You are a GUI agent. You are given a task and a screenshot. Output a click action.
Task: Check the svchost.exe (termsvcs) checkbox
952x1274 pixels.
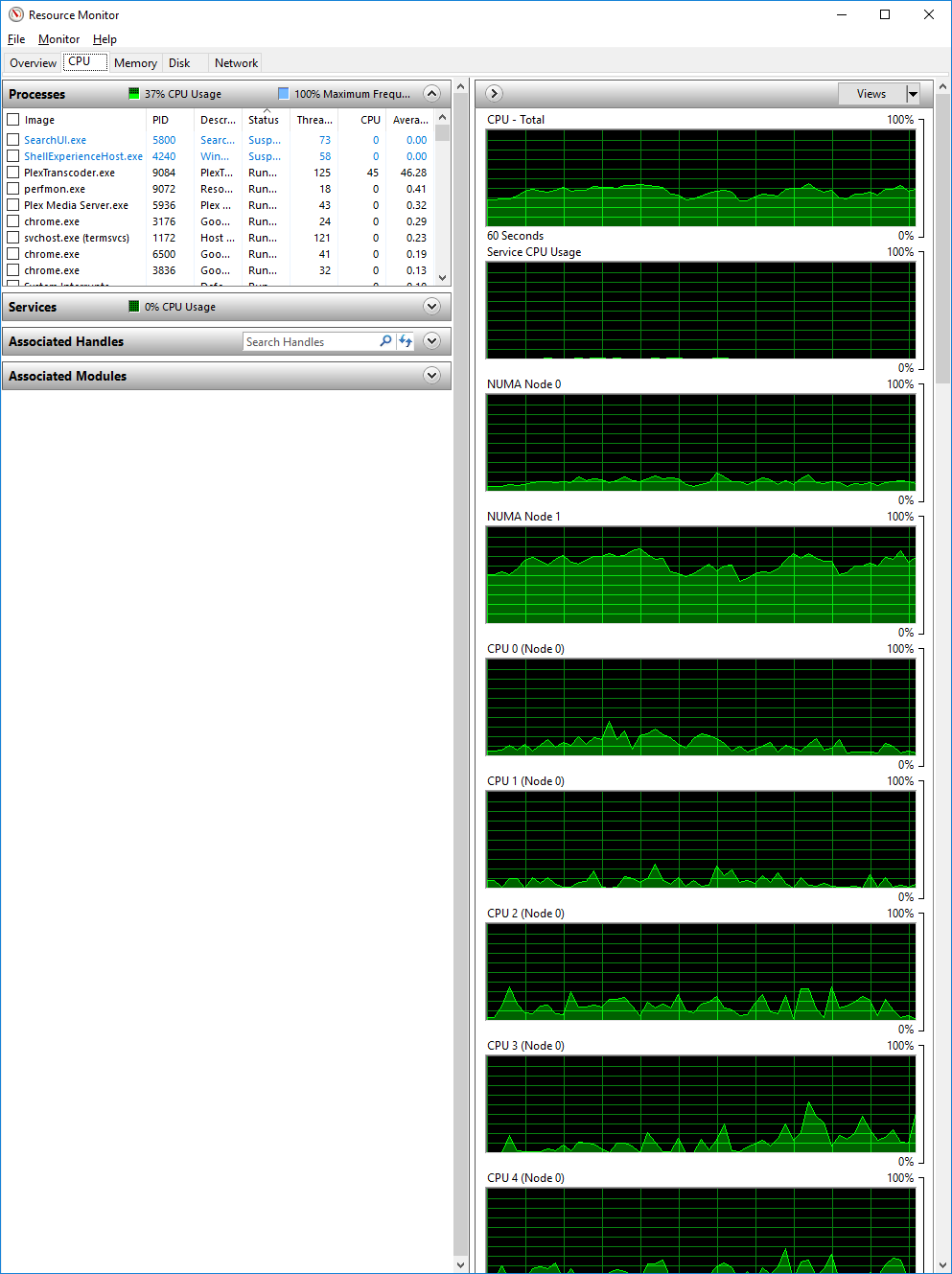[13, 238]
